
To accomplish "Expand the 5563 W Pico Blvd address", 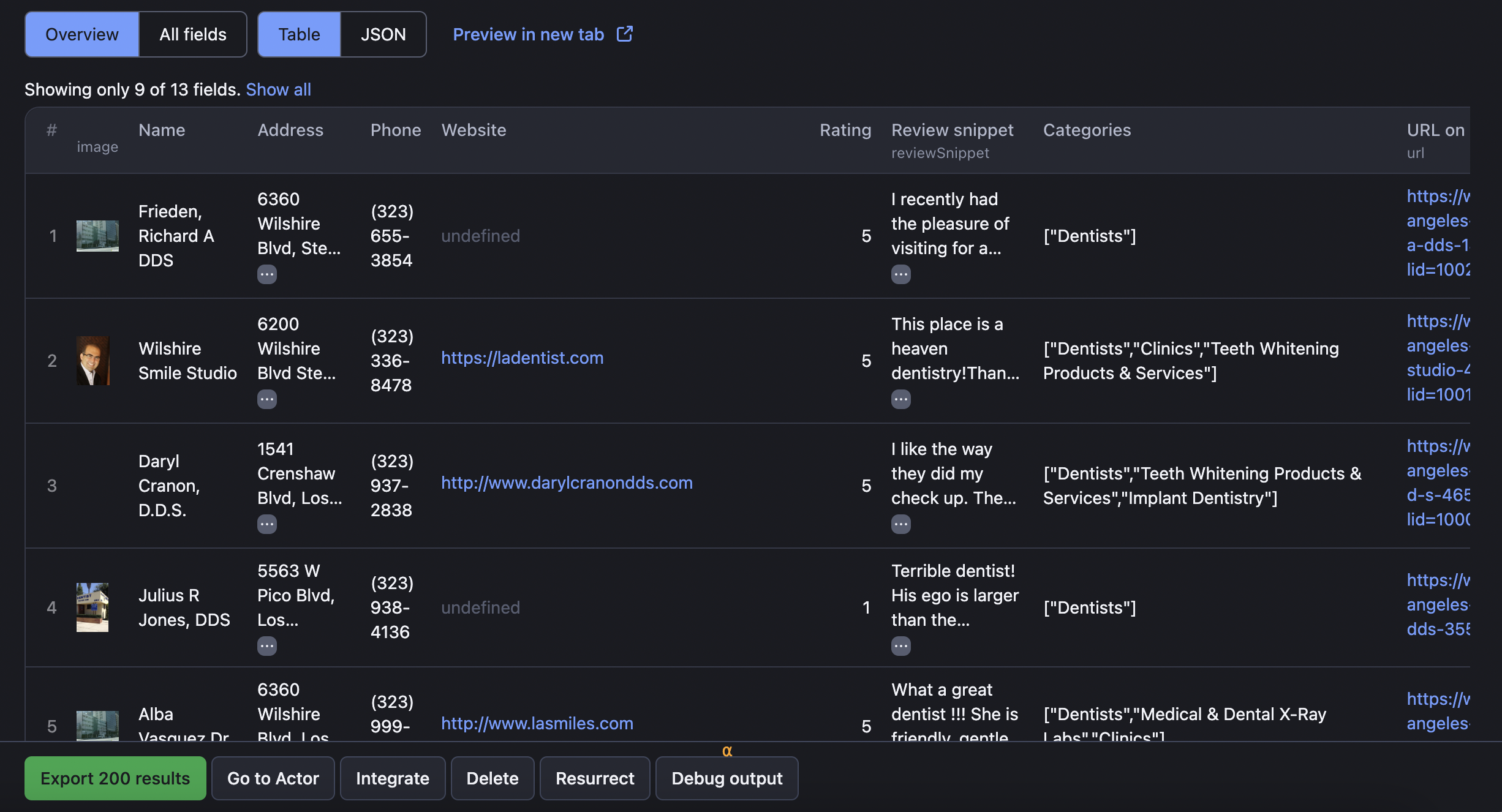I will tap(266, 646).
